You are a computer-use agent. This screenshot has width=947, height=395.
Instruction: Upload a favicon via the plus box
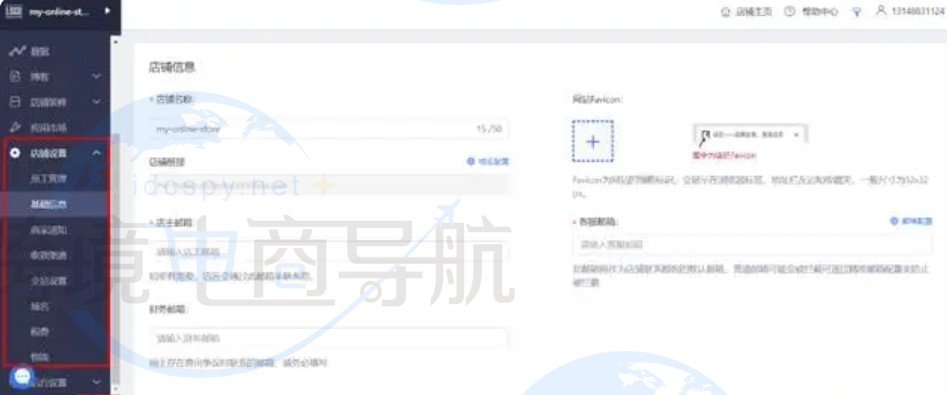click(x=593, y=141)
